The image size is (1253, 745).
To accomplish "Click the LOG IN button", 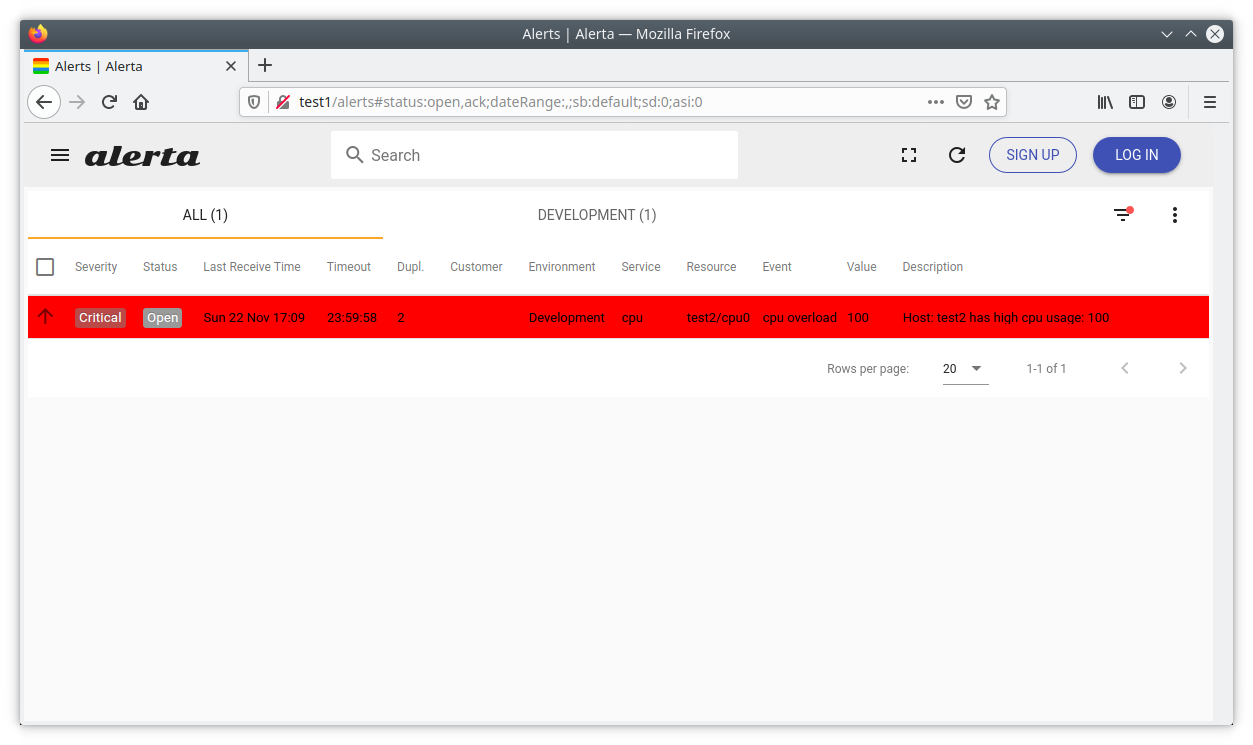I will pos(1136,155).
